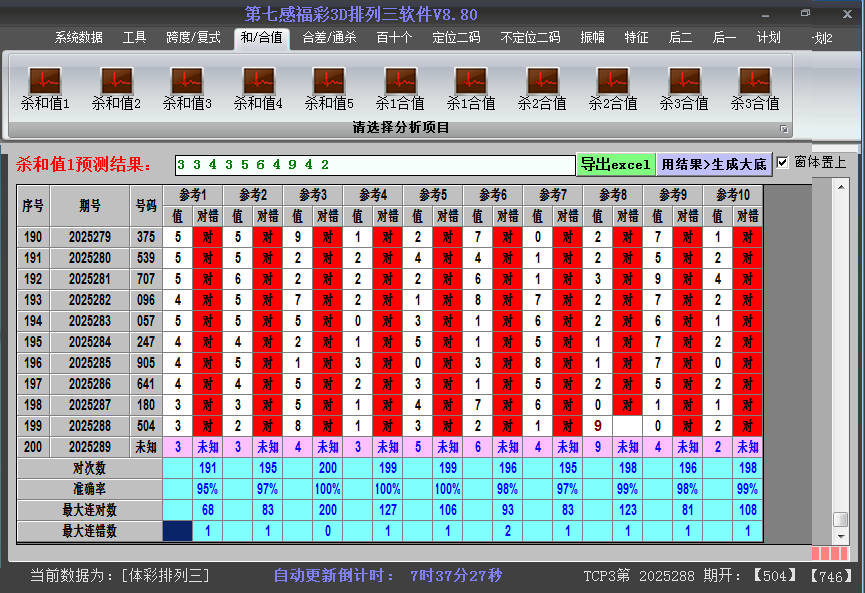
Task: Click the toolbar collapse icon beside 请选择分析项目
Action: (785, 127)
